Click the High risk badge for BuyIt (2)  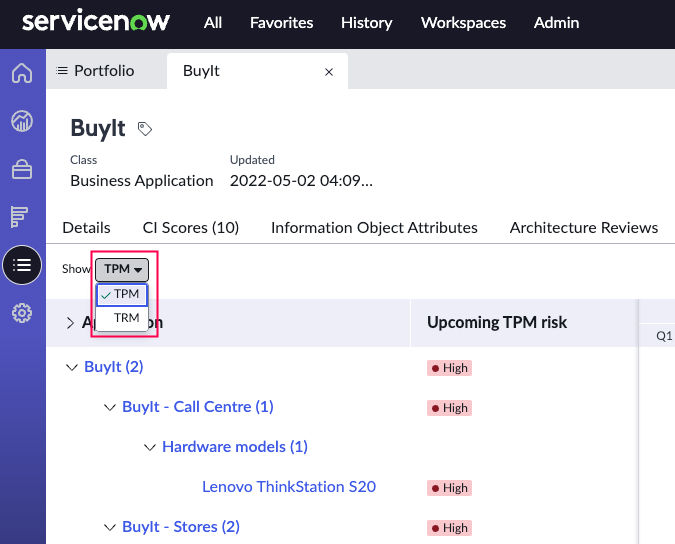coord(449,368)
